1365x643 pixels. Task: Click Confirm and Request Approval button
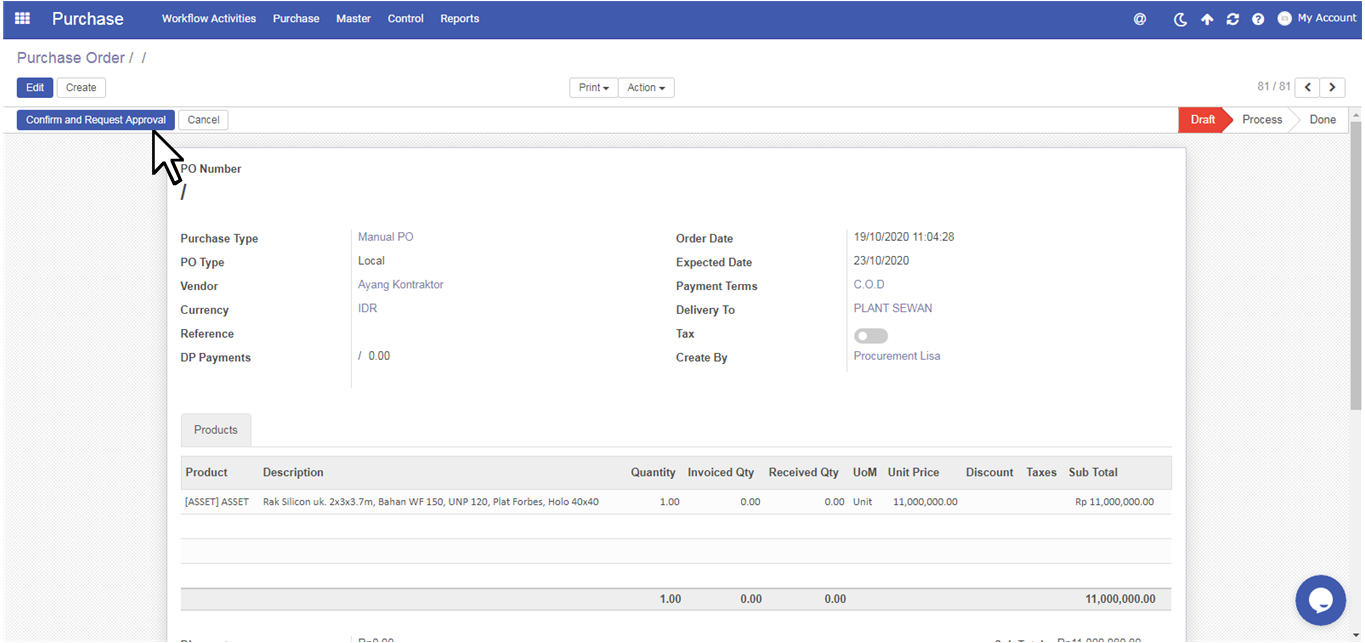[96, 120]
